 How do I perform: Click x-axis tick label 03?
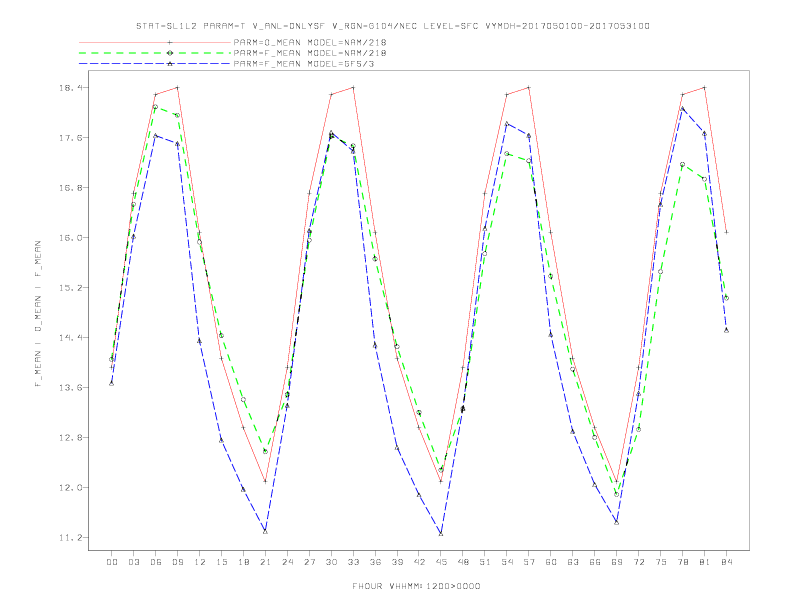click(134, 562)
